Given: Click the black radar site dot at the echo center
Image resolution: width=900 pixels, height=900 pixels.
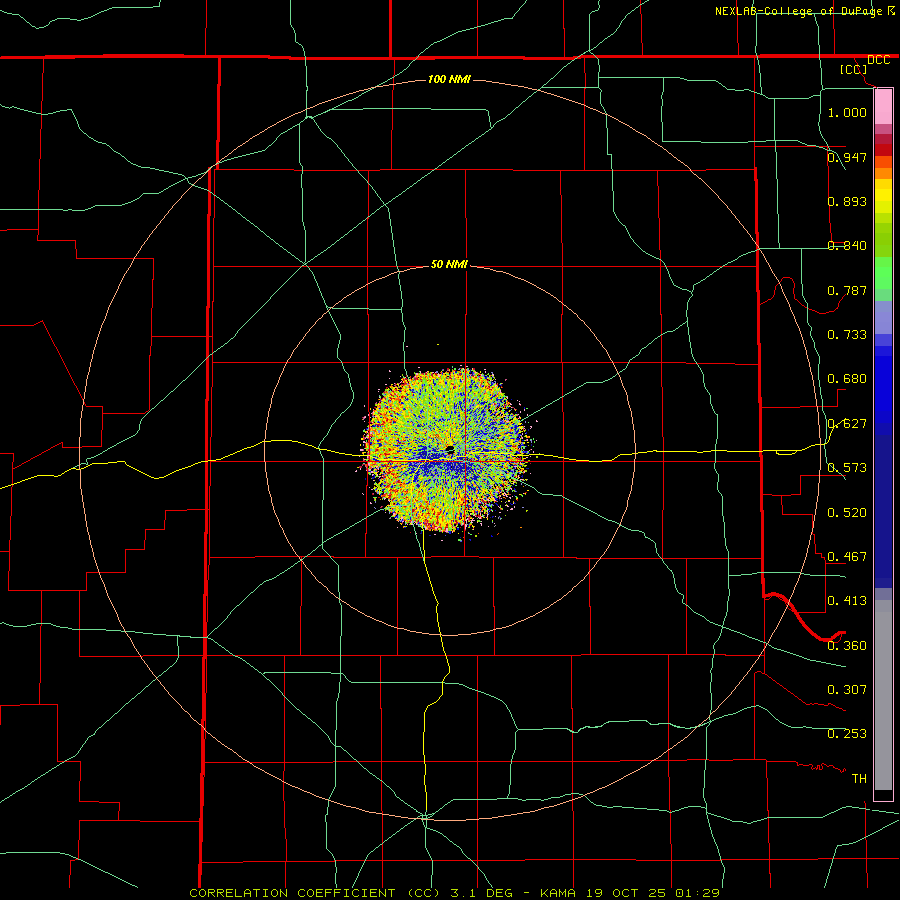Looking at the screenshot, I should tap(450, 449).
